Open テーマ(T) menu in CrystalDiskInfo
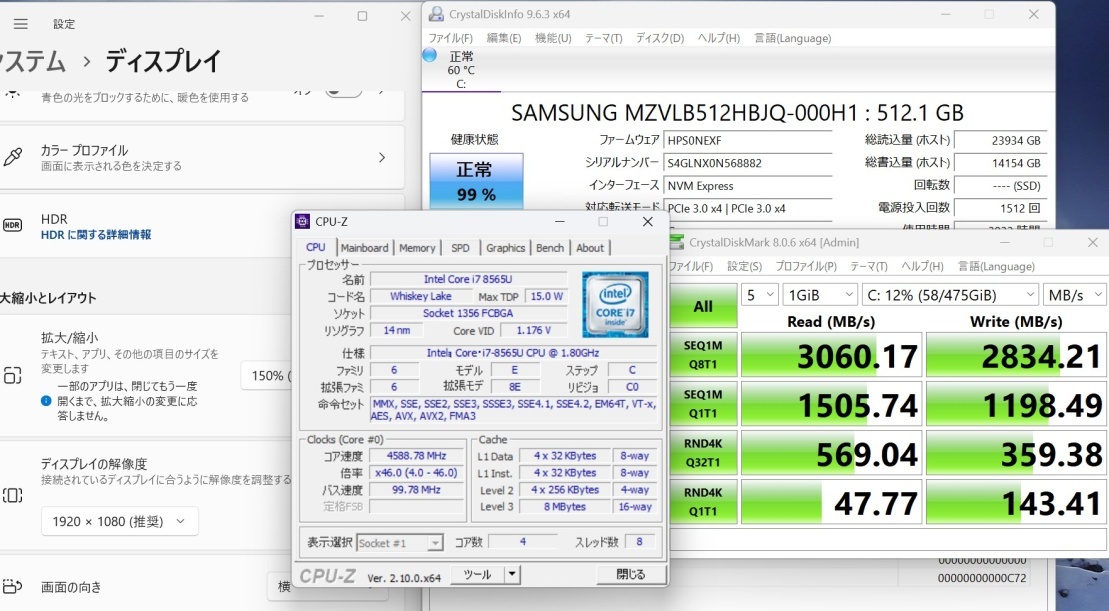Screen dimensions: 1109x611 (x=603, y=38)
